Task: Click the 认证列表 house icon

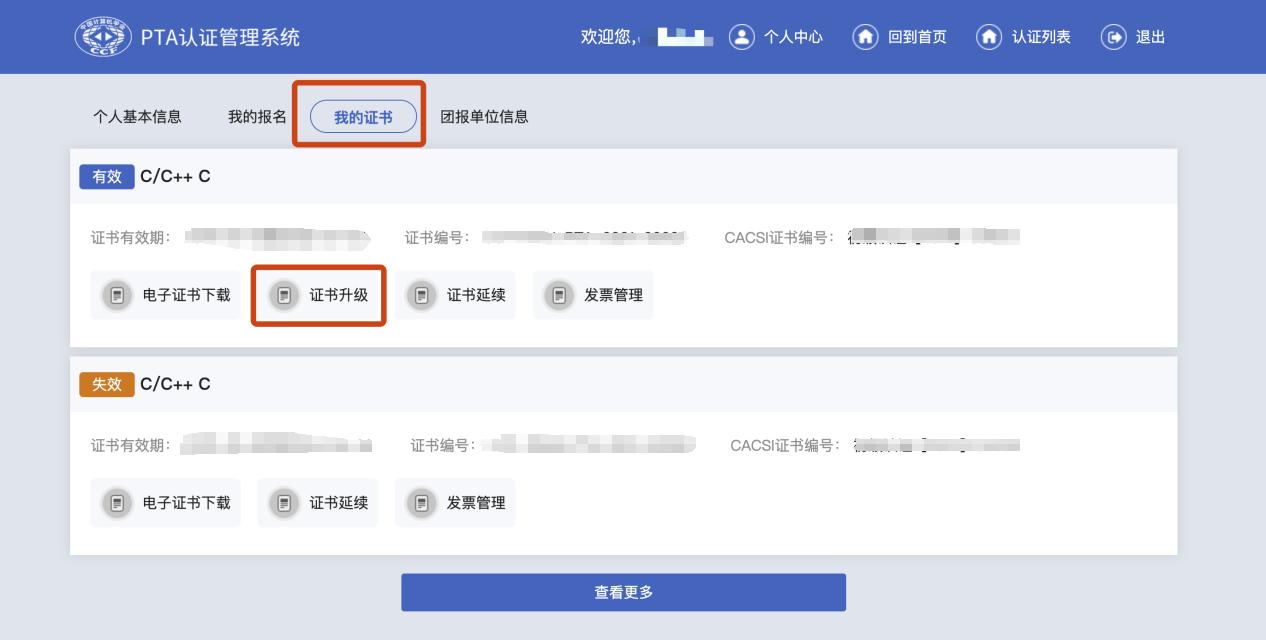Action: [x=989, y=37]
